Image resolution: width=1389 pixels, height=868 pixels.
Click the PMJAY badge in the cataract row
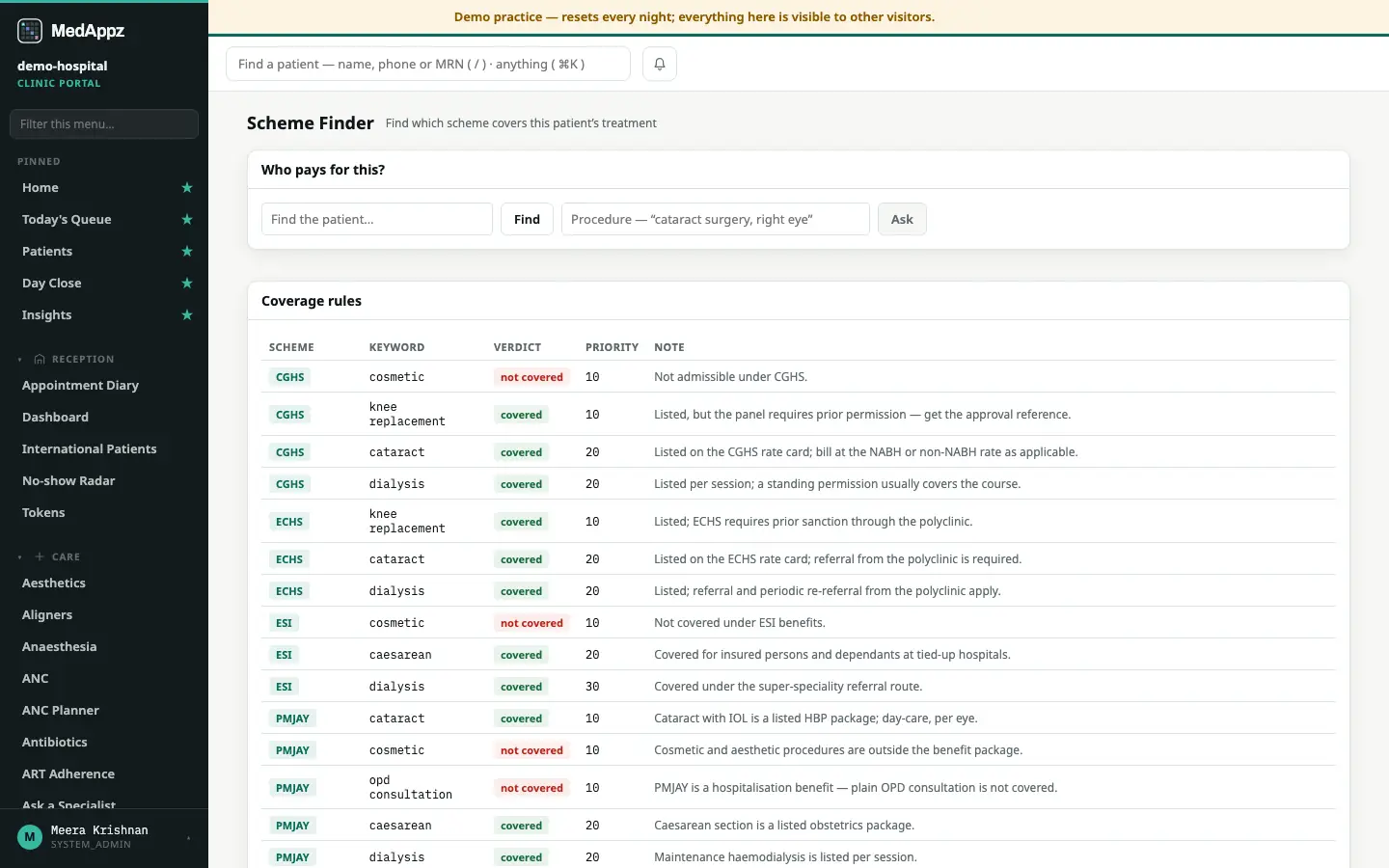click(x=292, y=719)
